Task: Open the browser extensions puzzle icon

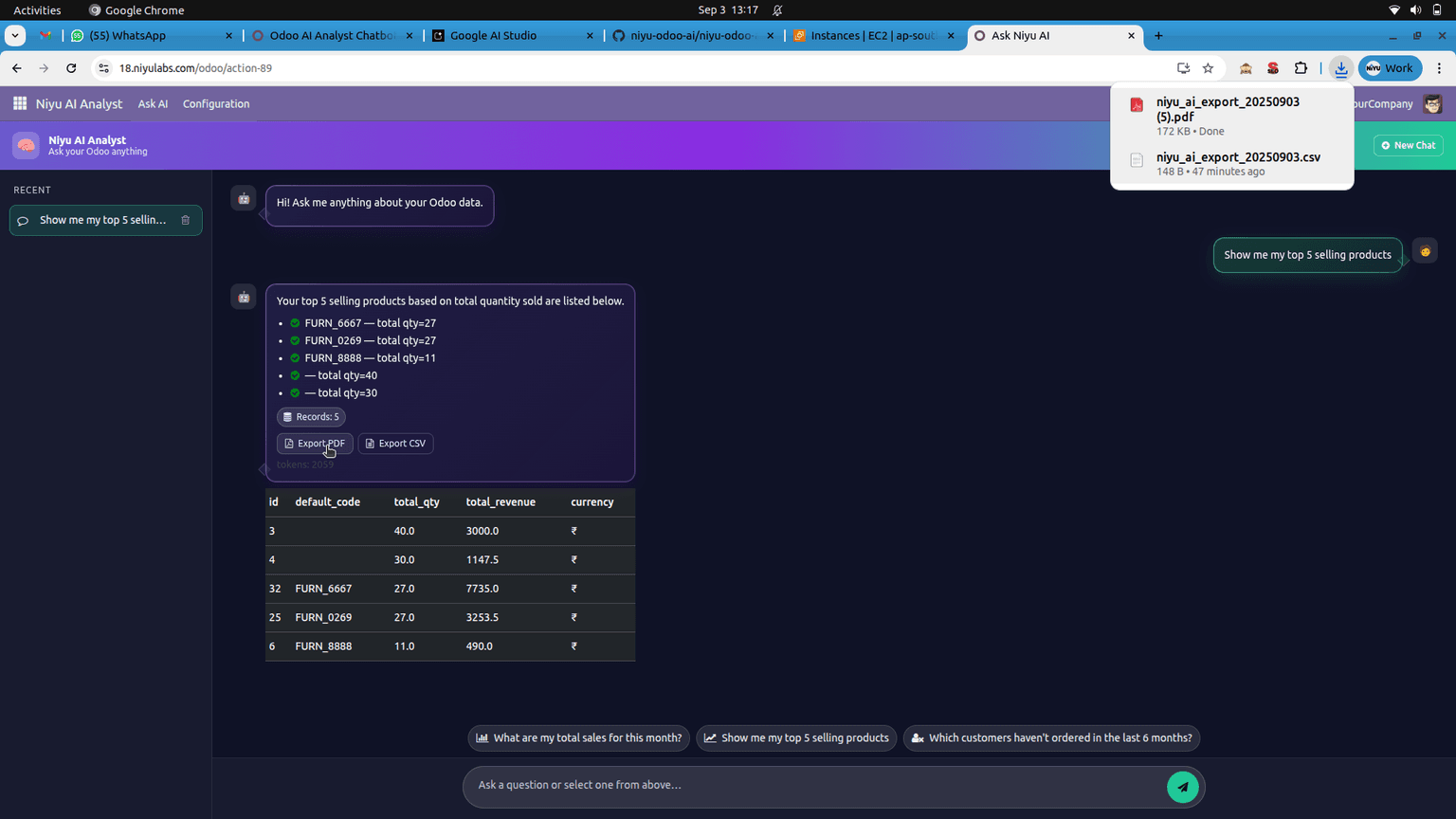Action: [1301, 68]
